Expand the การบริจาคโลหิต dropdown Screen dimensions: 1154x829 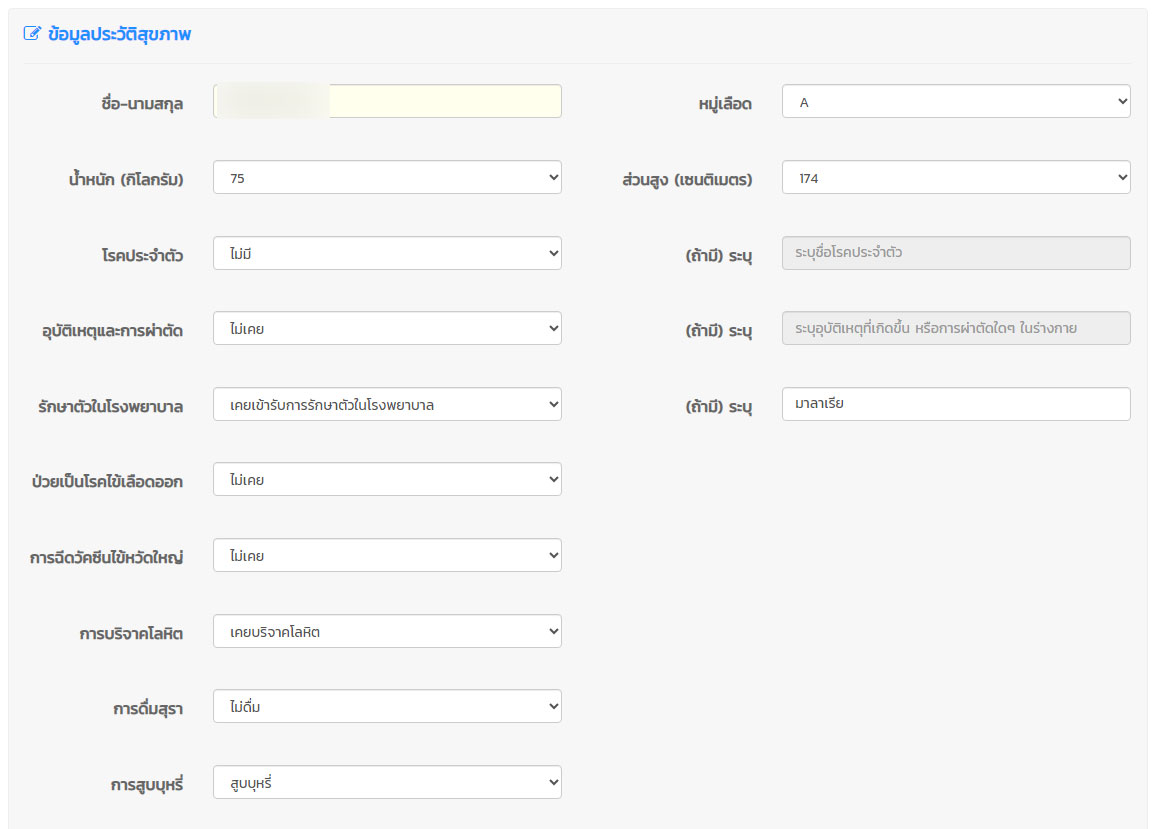[x=387, y=632]
